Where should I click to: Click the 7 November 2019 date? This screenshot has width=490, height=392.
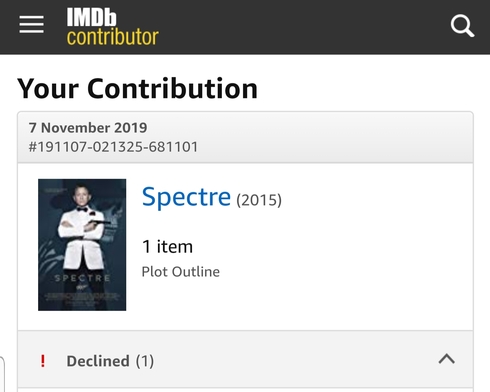click(88, 128)
